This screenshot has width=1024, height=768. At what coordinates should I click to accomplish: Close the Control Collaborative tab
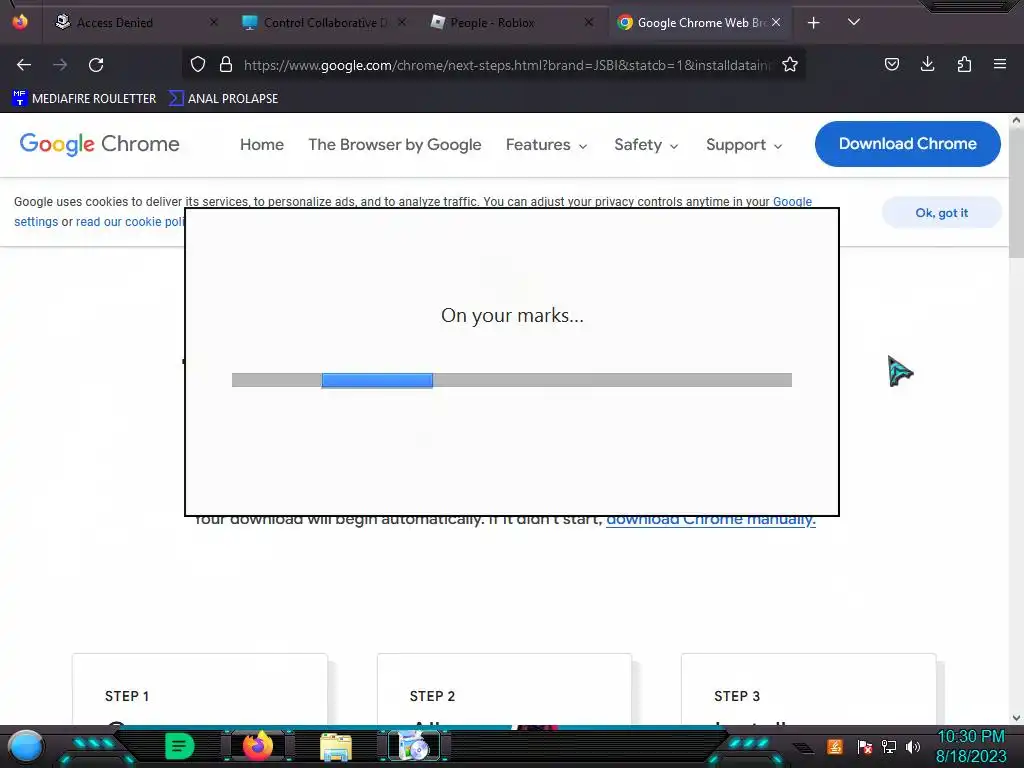coord(402,22)
